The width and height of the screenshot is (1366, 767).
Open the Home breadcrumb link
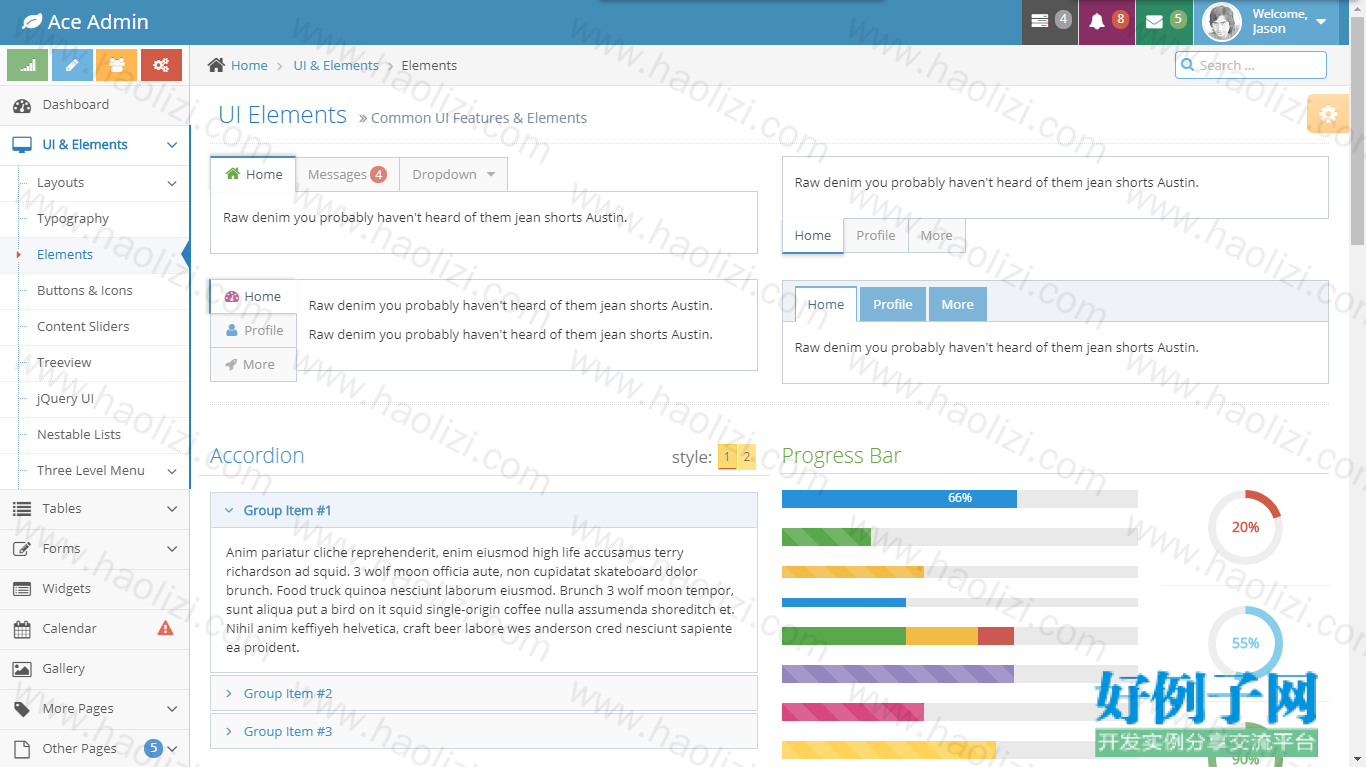point(249,65)
